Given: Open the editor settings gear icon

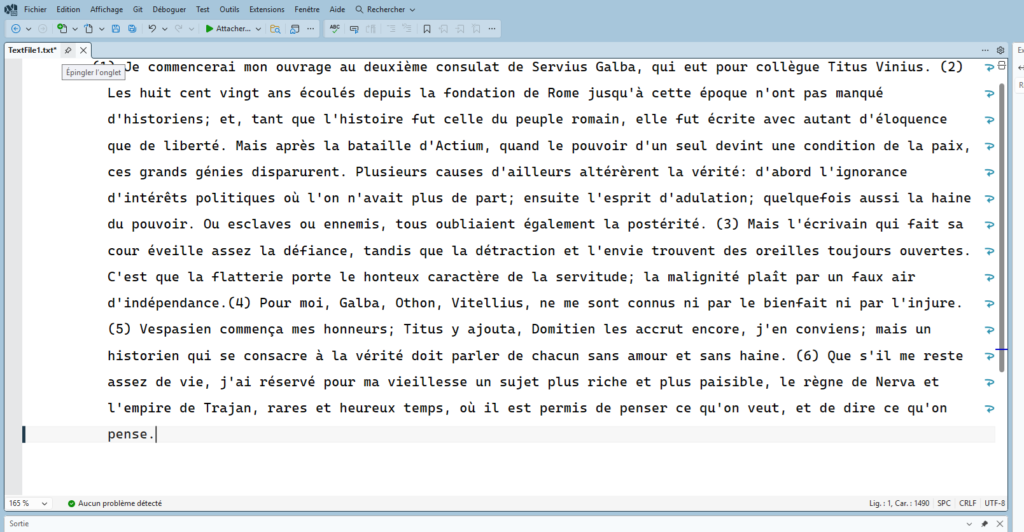Looking at the screenshot, I should click(1000, 49).
